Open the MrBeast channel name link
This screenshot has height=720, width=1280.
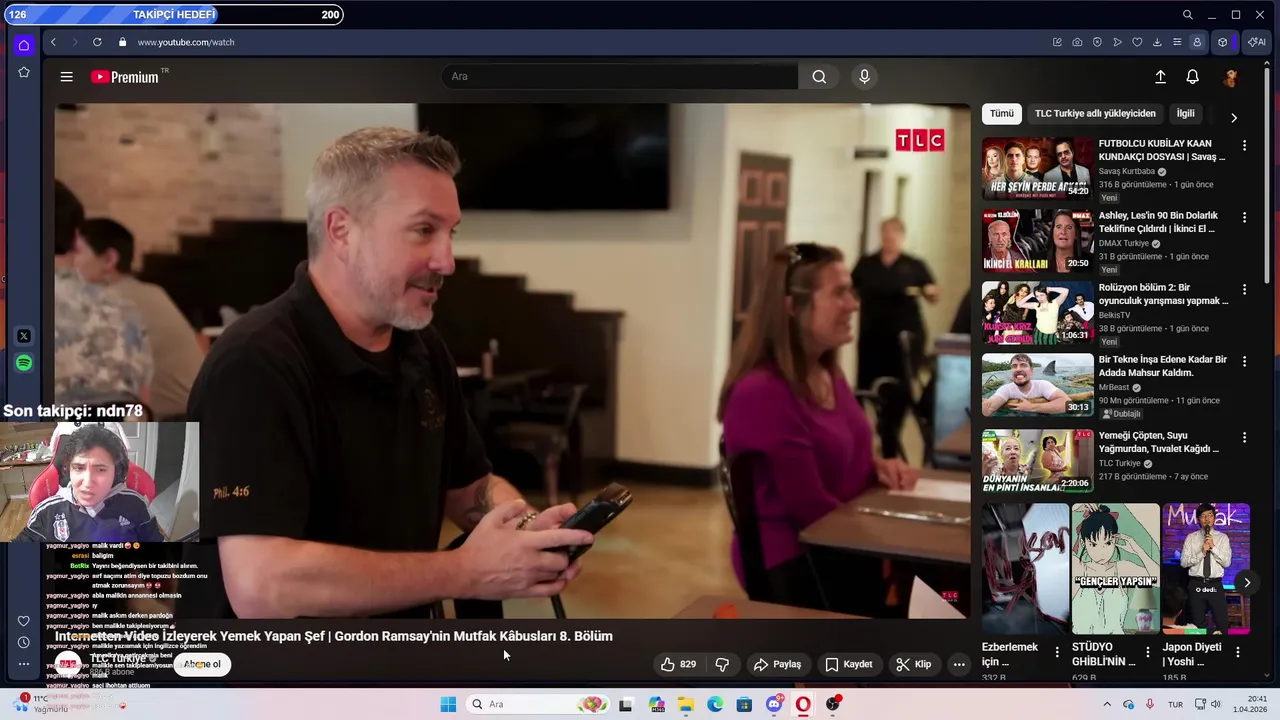1114,387
